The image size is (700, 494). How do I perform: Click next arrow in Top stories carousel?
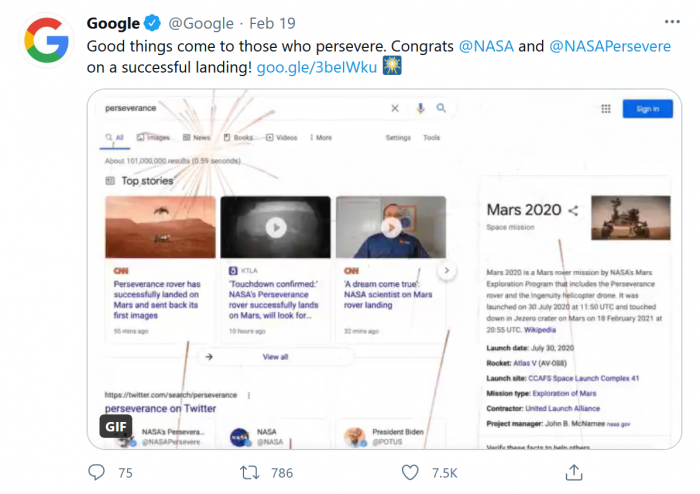tap(447, 271)
